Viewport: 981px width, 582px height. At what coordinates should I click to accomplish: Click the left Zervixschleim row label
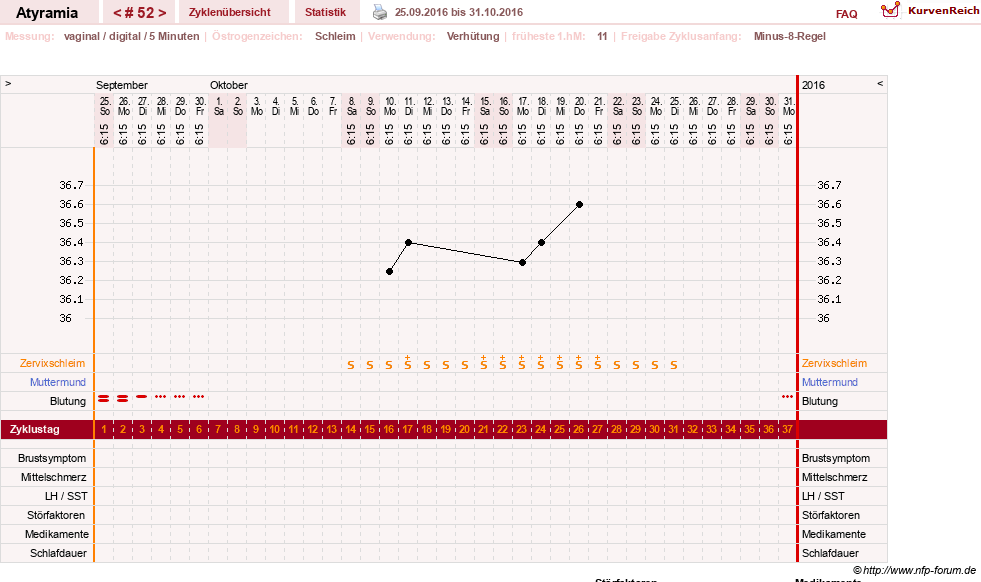[x=53, y=363]
